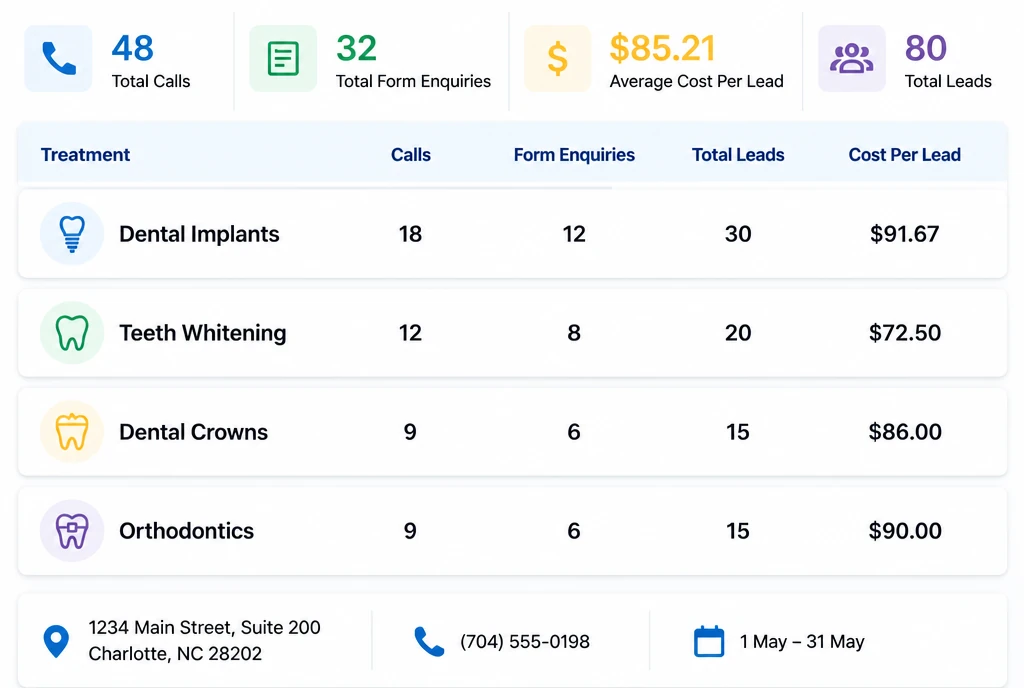1024x688 pixels.
Task: Click the $85.21 average cost value
Action: [x=662, y=48]
